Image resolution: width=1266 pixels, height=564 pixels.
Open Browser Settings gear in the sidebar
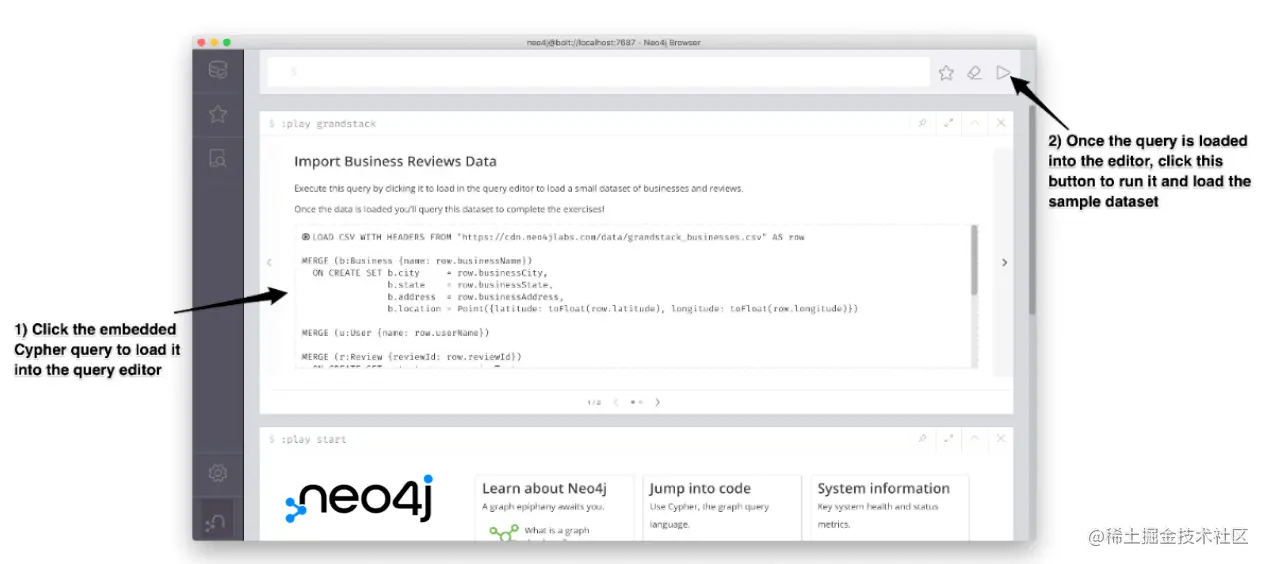point(218,473)
